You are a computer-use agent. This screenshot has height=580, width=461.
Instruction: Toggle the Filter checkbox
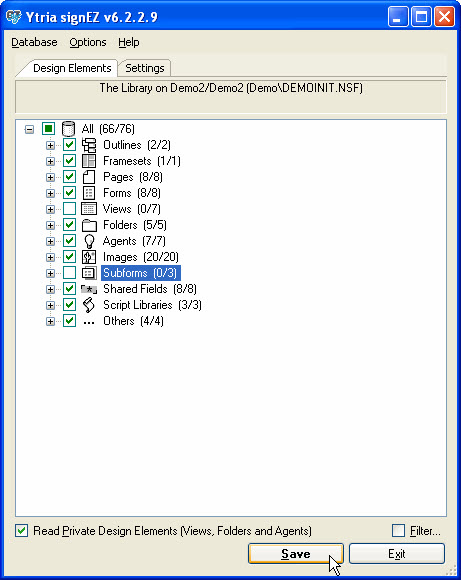tap(398, 531)
